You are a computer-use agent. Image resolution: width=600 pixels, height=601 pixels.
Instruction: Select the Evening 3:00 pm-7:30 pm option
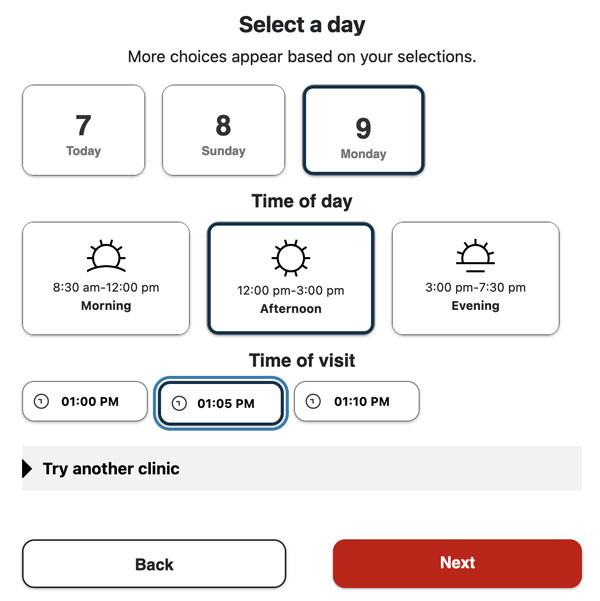475,278
